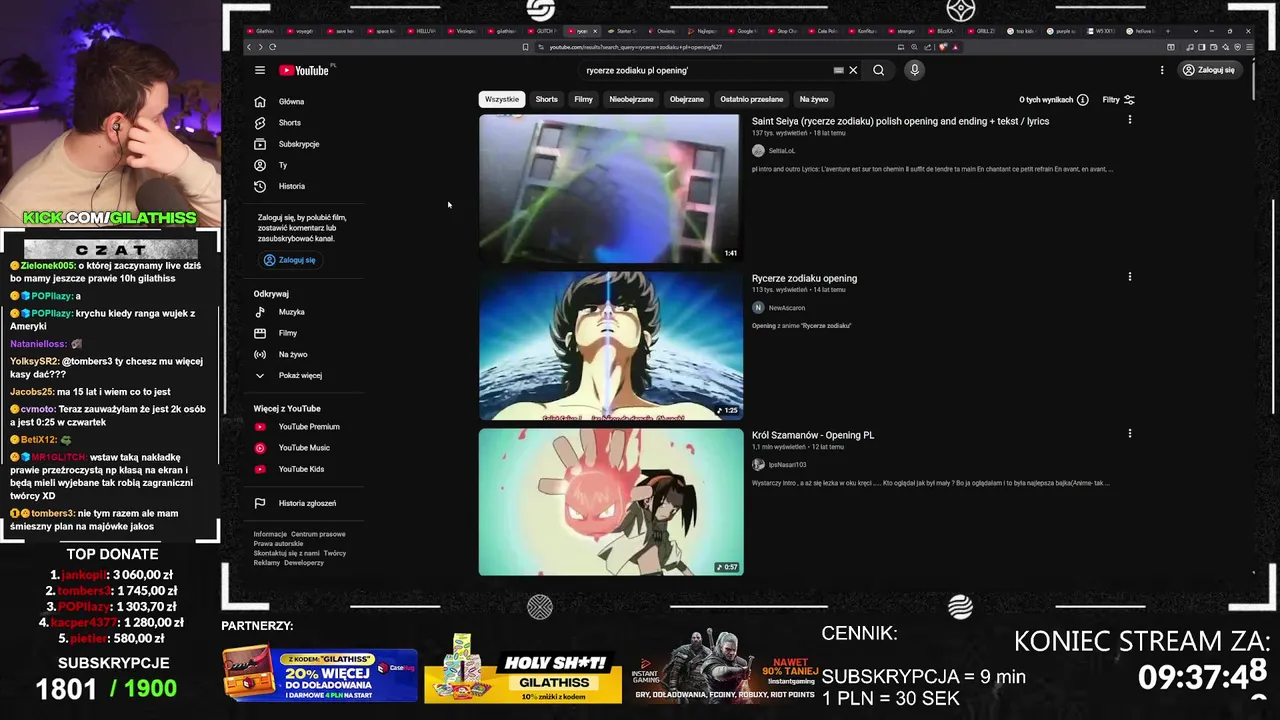Select the Shorts filter chip
This screenshot has width=1280, height=720.
point(547,99)
